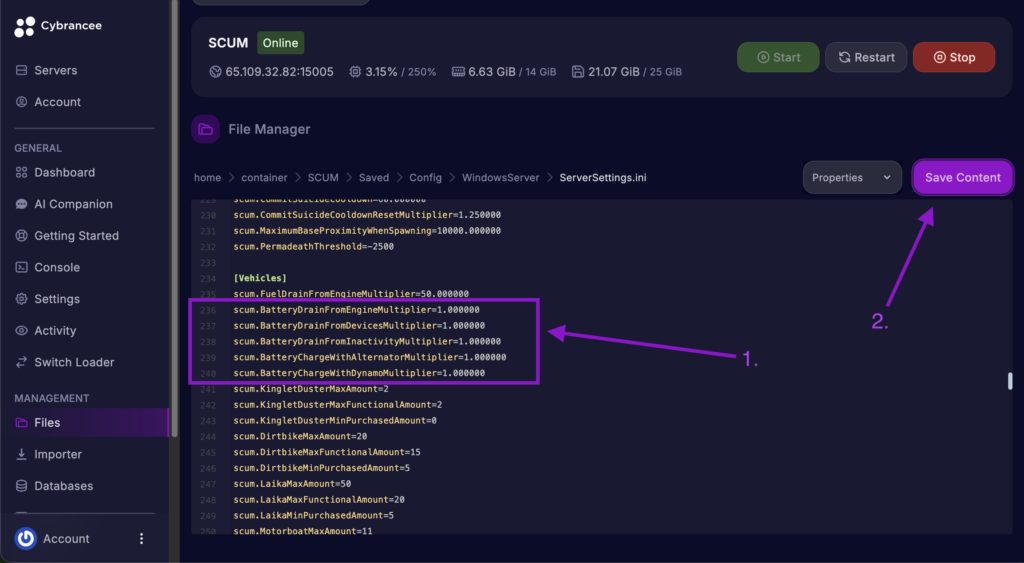Image resolution: width=1024 pixels, height=563 pixels.
Task: Click line scum.BatteryChargeWithDynamoMultiplier=1.000000
Action: pos(359,373)
